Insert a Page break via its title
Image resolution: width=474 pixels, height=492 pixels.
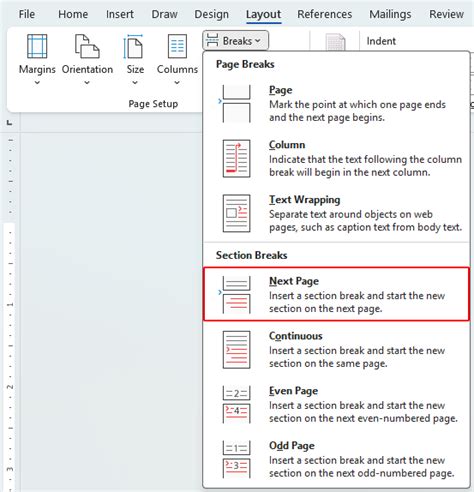(x=281, y=90)
